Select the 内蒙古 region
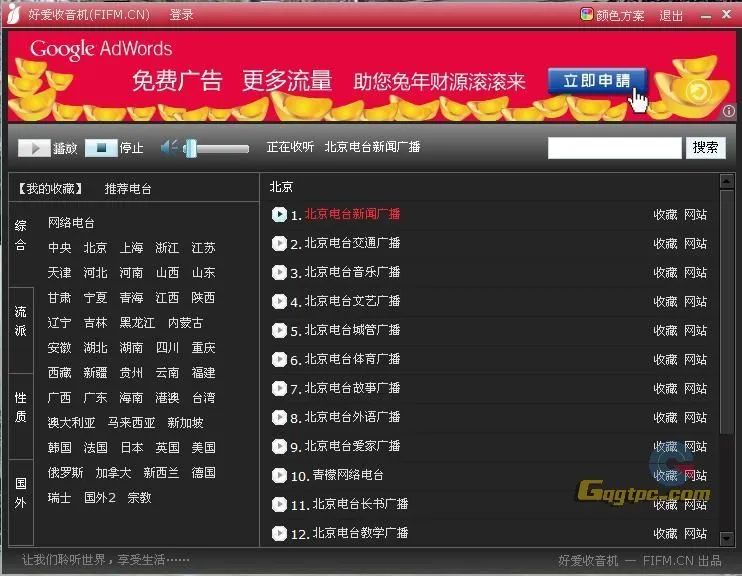 pos(186,323)
